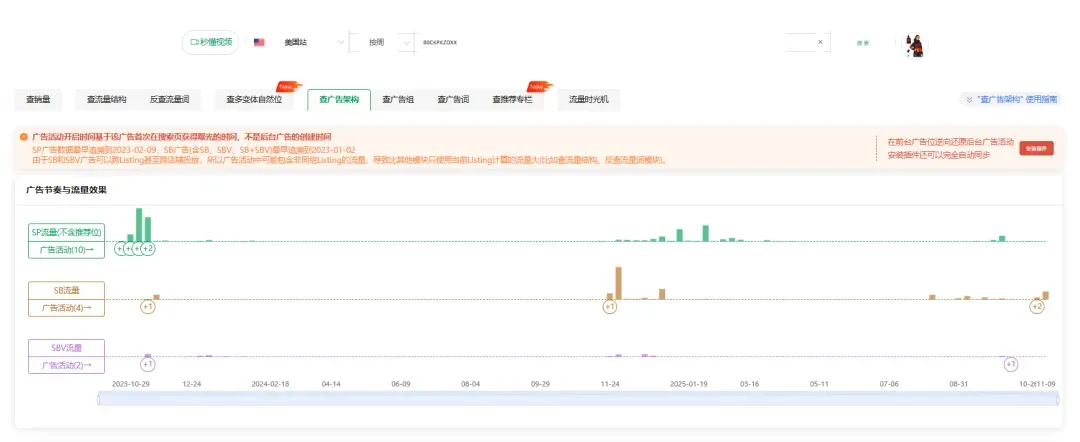Image resolution: width=1080 pixels, height=442 pixels.
Task: Switch to the 反查流量词 tab
Action: [x=169, y=100]
